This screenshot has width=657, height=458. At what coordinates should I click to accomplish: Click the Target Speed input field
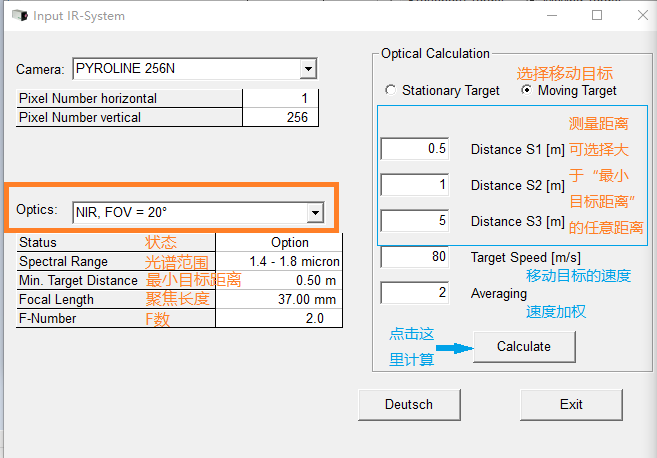tap(415, 257)
